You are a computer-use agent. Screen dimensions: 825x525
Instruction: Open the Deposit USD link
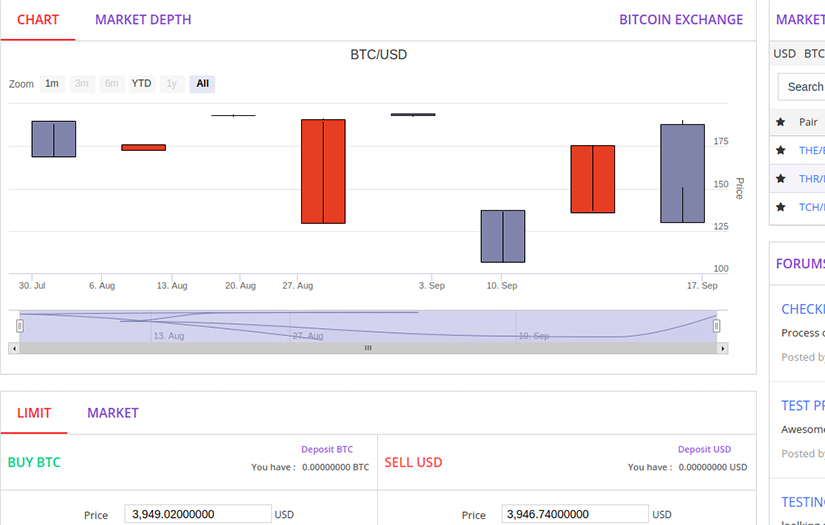(705, 449)
